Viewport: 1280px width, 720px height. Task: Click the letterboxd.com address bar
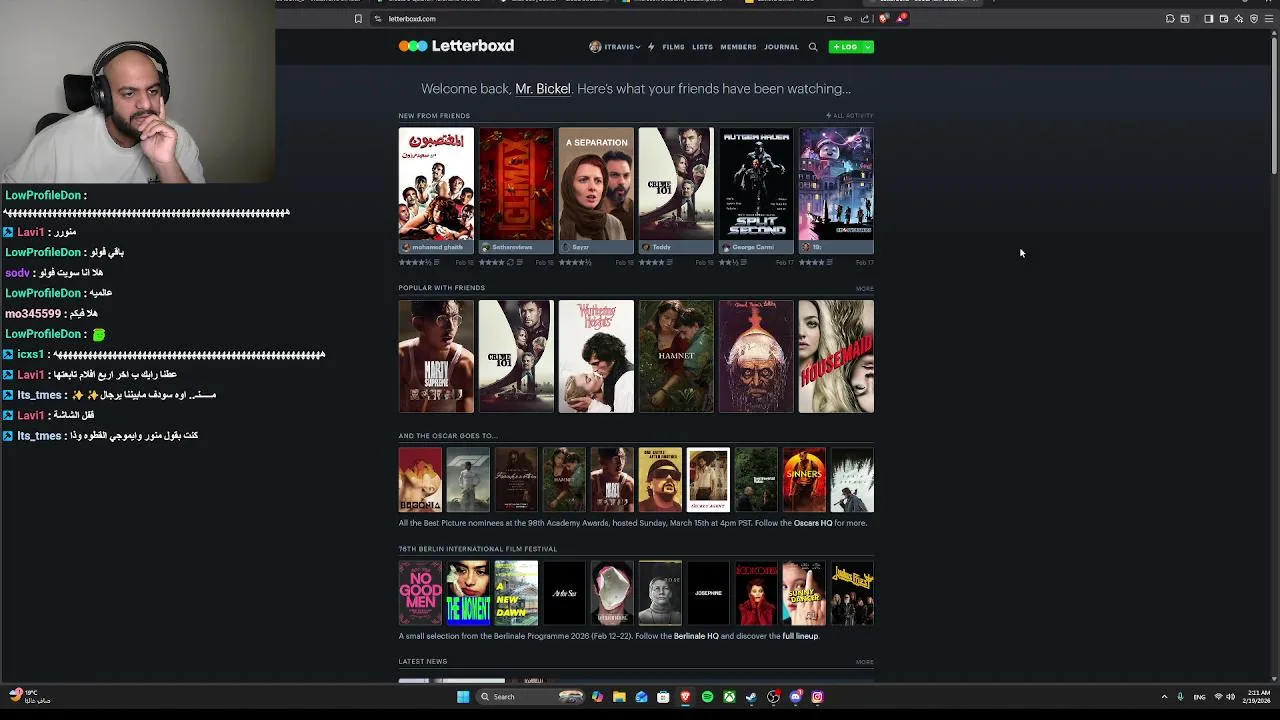600,19
